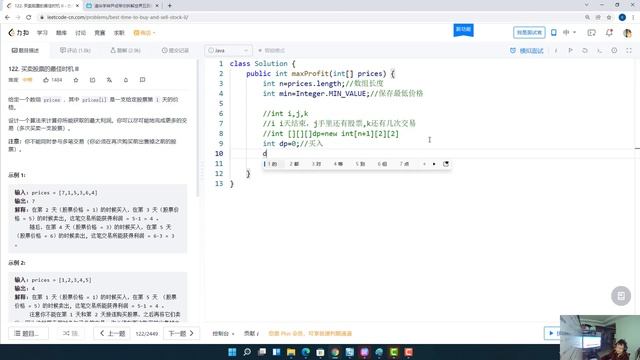Open File Explorer folder on taskbar
The image size is (640, 360).
(x=291, y=352)
